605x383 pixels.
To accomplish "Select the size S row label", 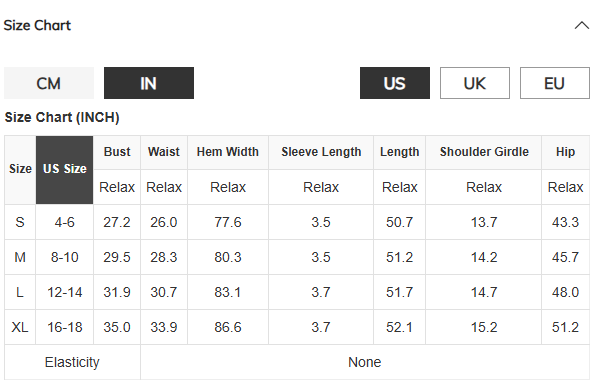I will click(x=20, y=223).
